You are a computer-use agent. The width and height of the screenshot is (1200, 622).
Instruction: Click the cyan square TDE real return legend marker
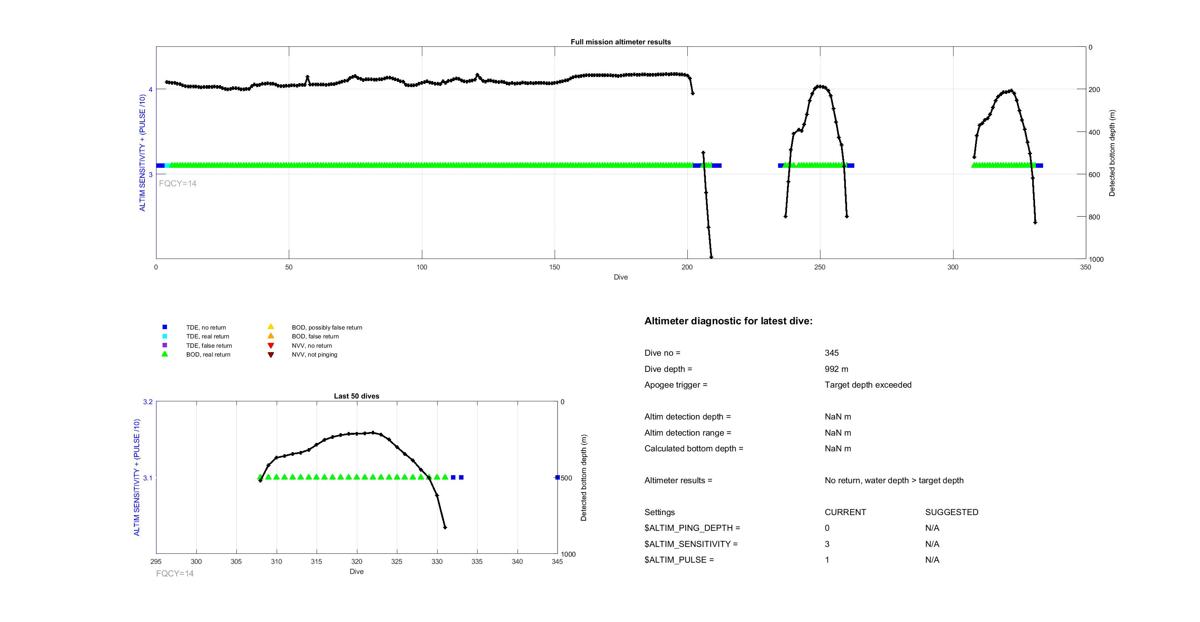click(165, 336)
